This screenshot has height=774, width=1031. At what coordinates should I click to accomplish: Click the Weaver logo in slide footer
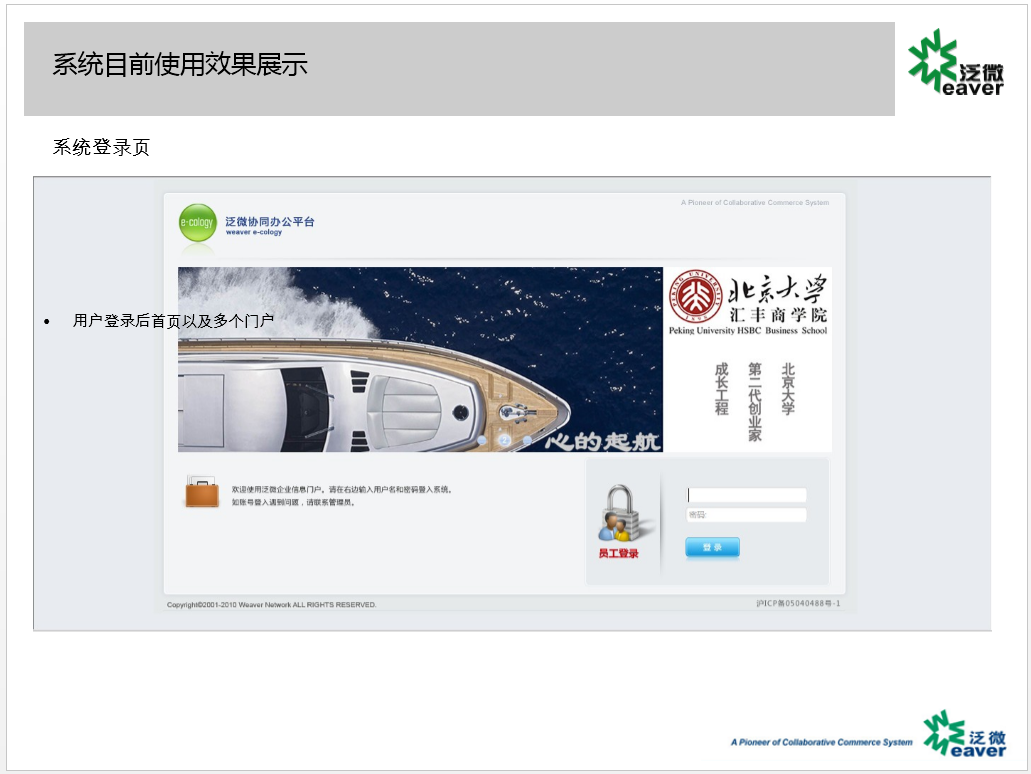click(964, 733)
